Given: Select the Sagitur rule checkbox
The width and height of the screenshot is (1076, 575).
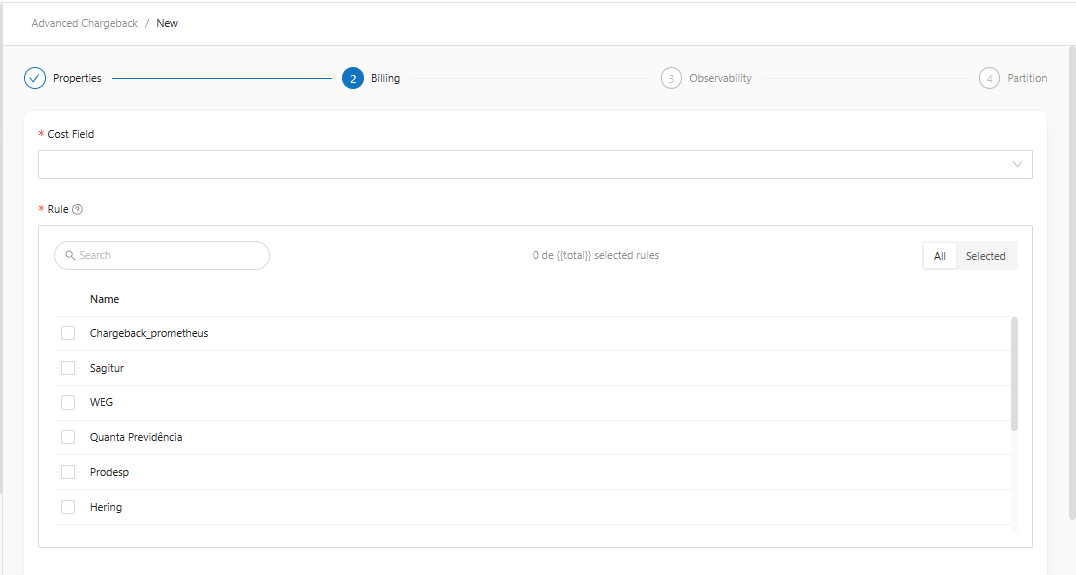Looking at the screenshot, I should click(68, 368).
